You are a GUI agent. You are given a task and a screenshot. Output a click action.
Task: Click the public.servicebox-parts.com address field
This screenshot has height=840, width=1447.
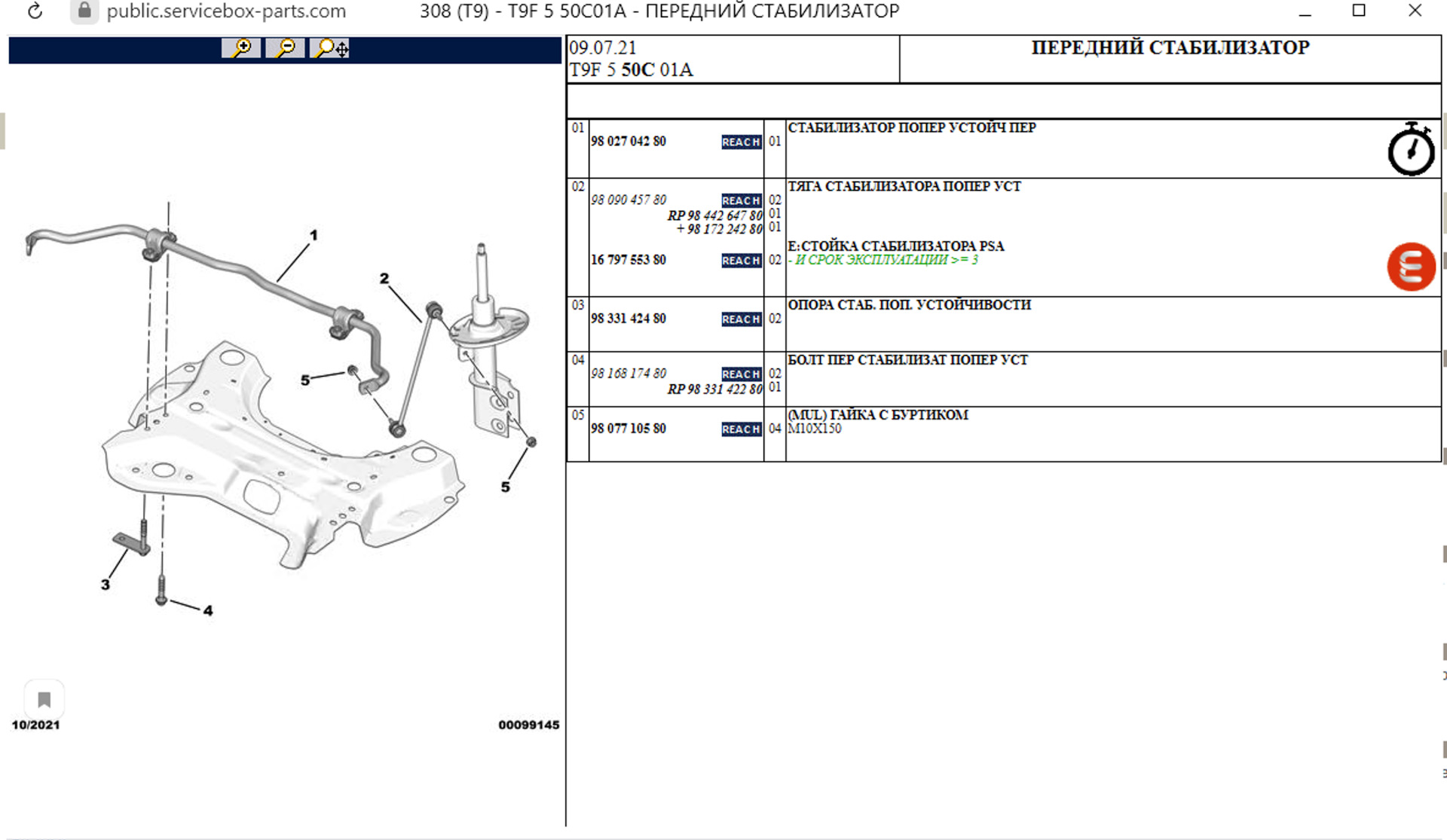(226, 11)
